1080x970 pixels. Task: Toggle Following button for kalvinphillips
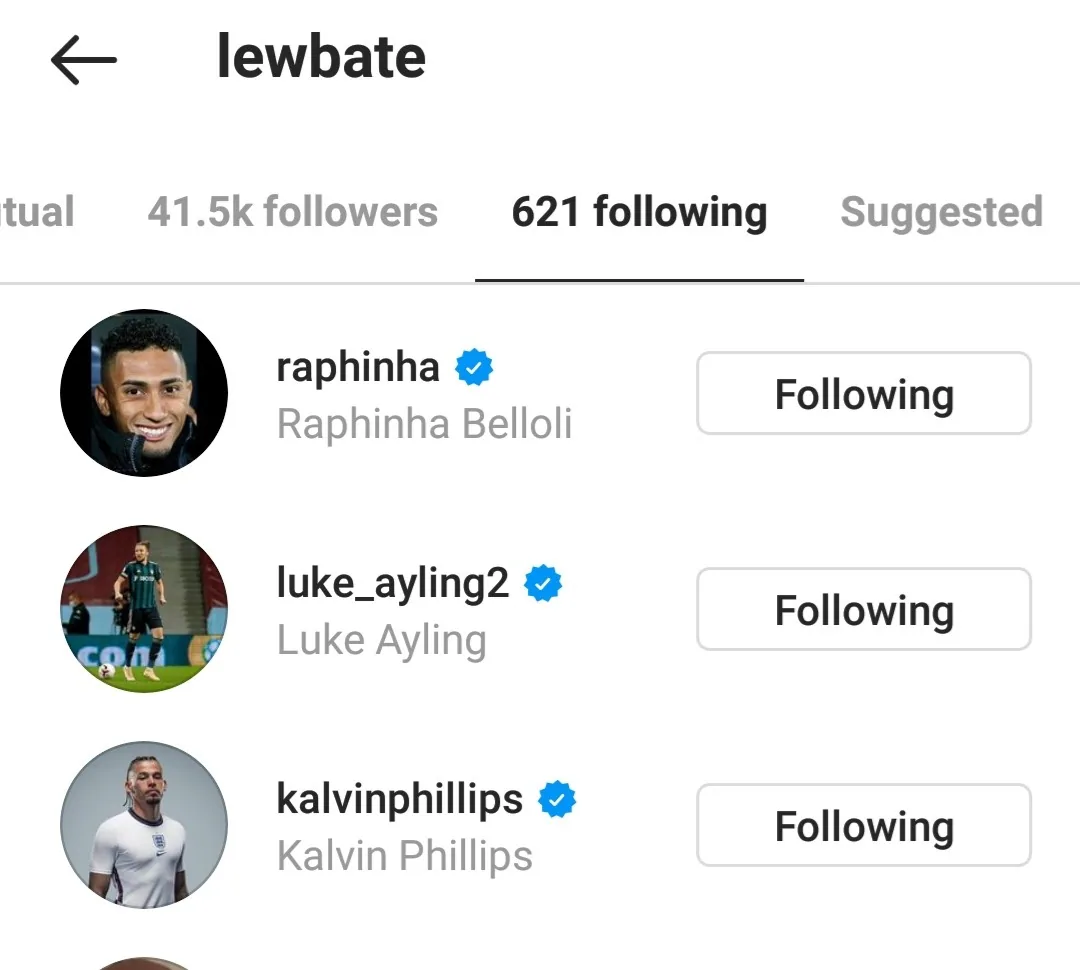click(863, 825)
